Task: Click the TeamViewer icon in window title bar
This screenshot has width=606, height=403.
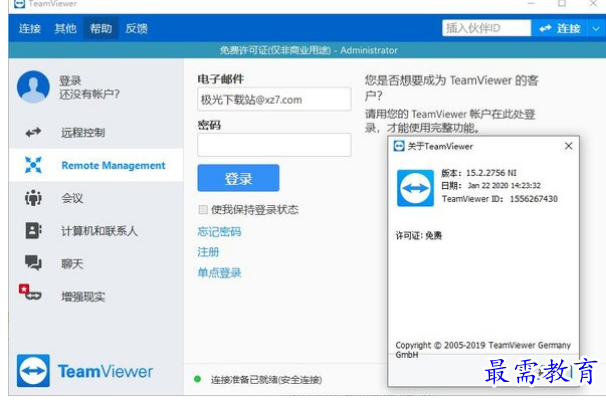Action: pyautogui.click(x=20, y=4)
